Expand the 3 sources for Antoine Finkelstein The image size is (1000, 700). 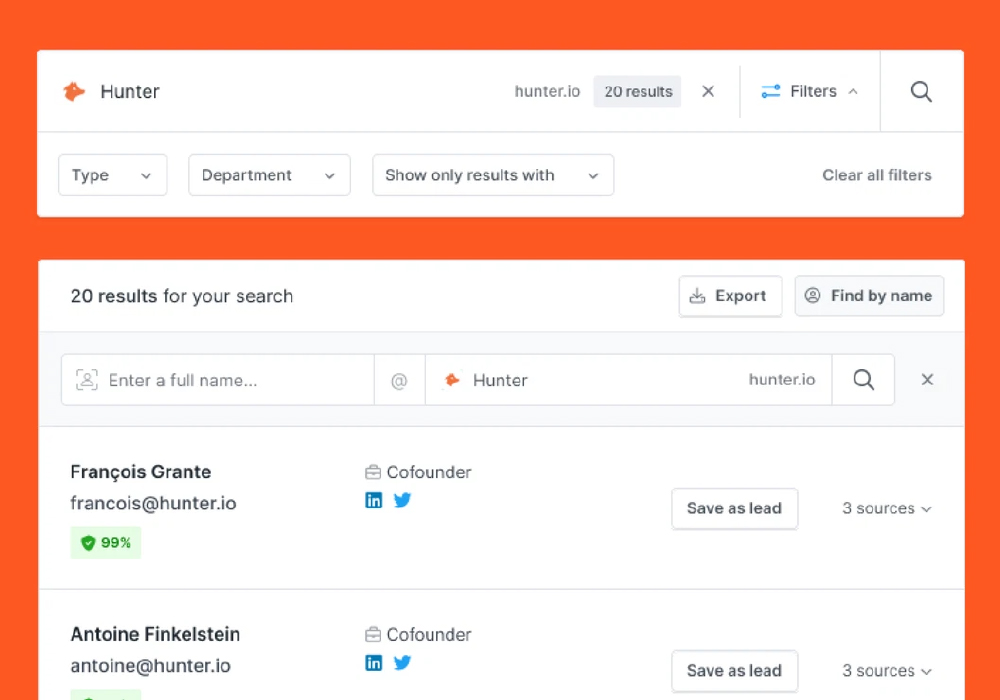pyautogui.click(x=886, y=671)
